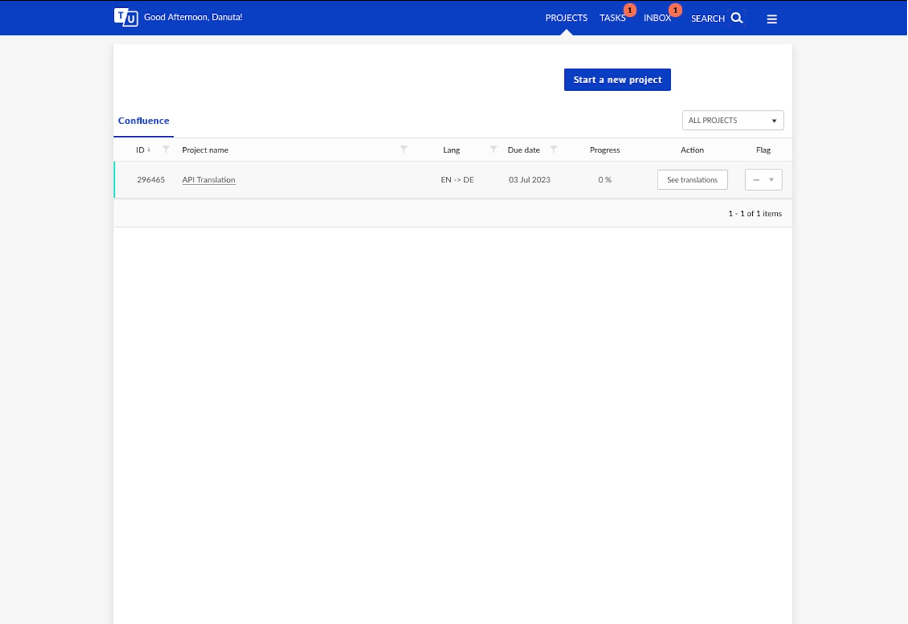Click the Due date filter icon

554,149
